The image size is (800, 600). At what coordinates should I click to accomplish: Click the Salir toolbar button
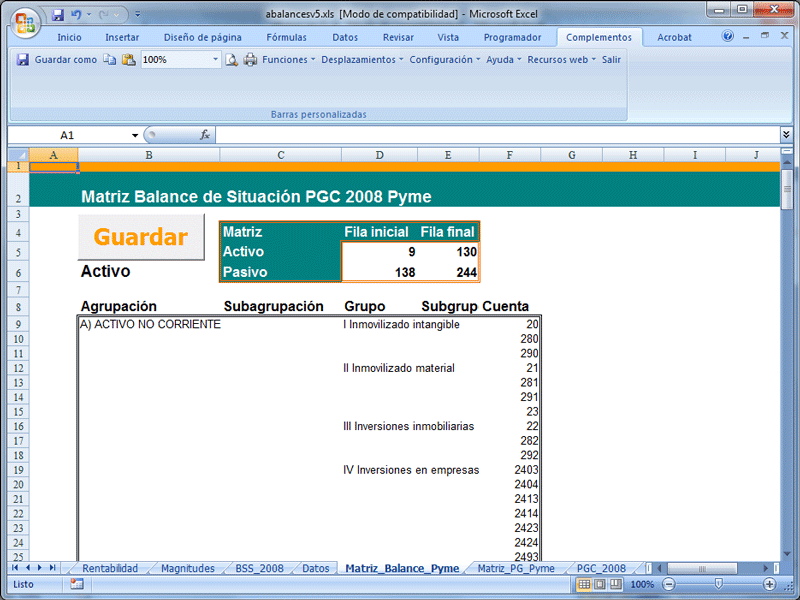611,60
